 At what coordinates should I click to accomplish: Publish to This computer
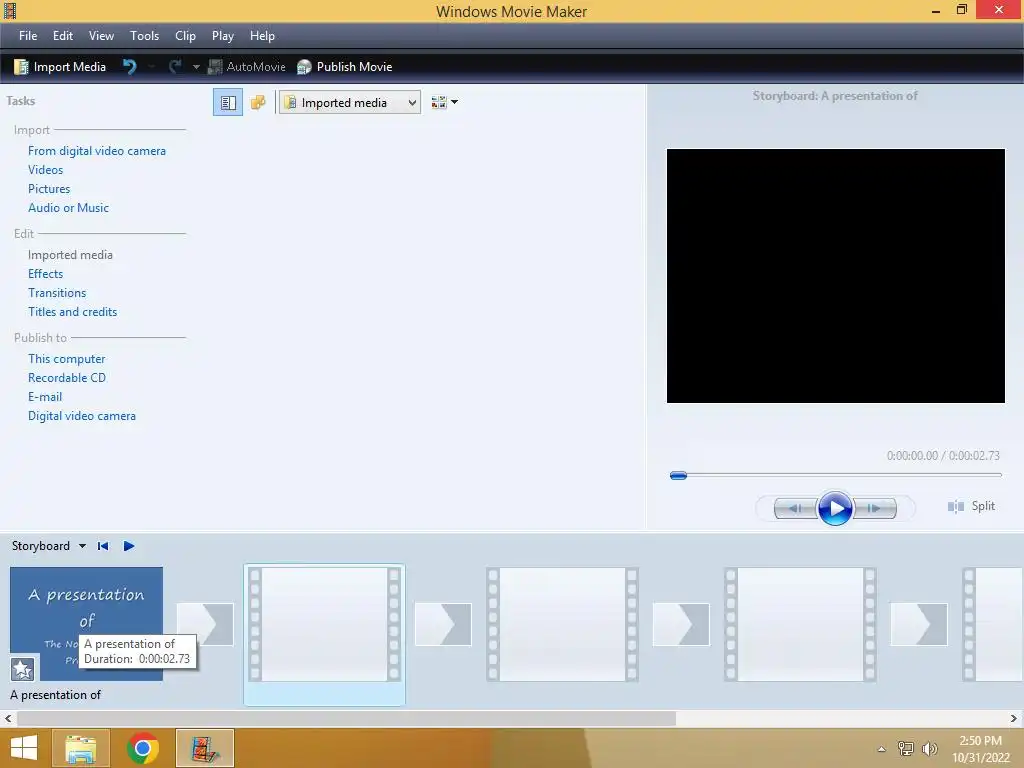[x=67, y=359]
